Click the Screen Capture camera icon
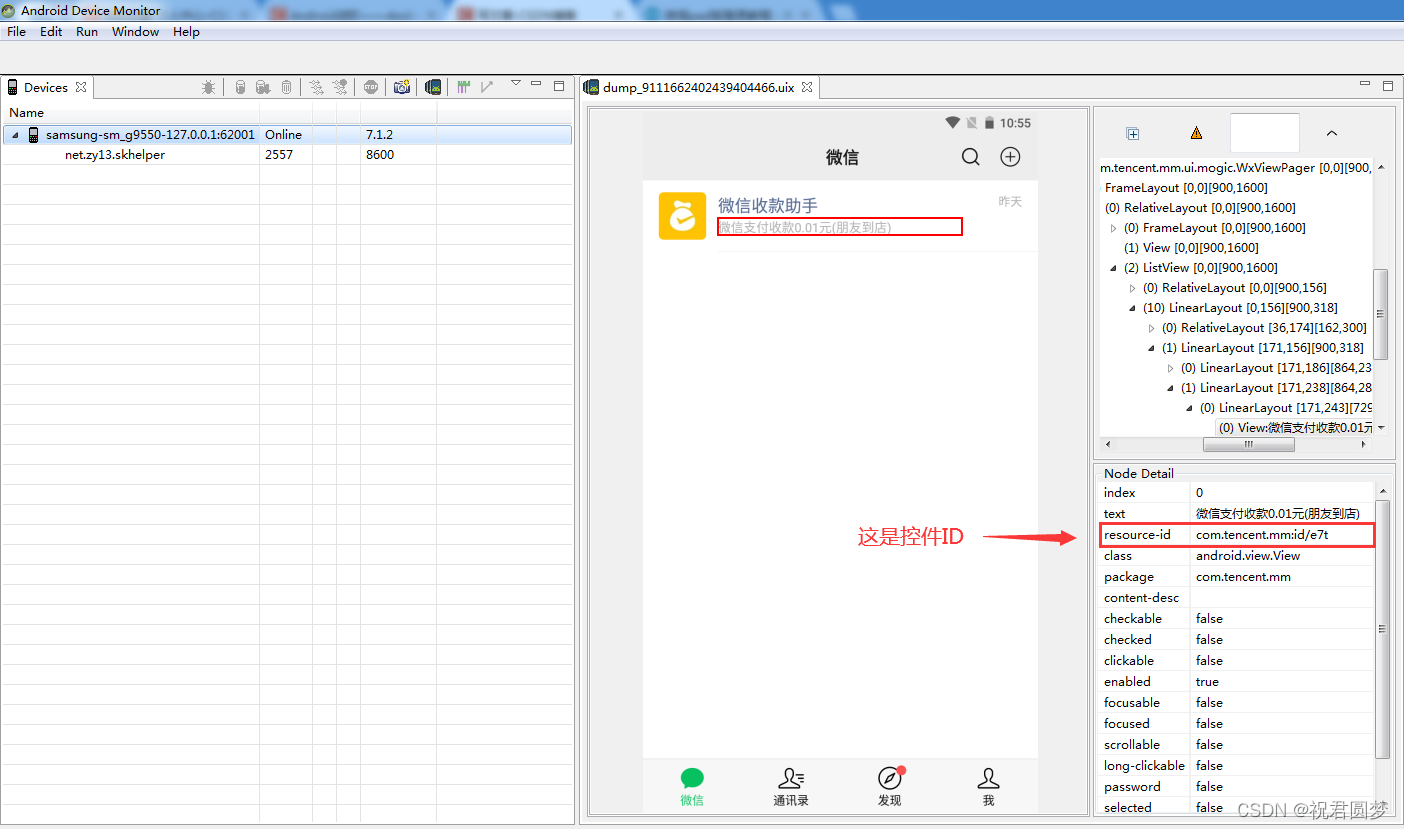The width and height of the screenshot is (1404, 829). [401, 87]
